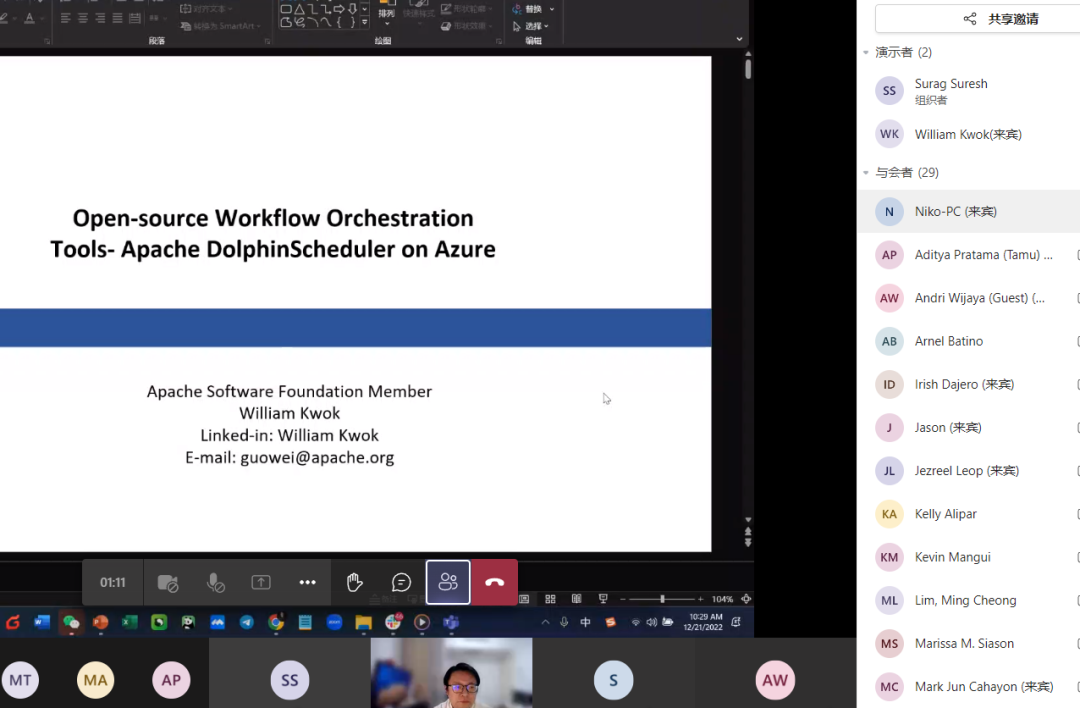1080x708 pixels.
Task: Click the SS avatar tile in video strip
Action: coord(289,674)
